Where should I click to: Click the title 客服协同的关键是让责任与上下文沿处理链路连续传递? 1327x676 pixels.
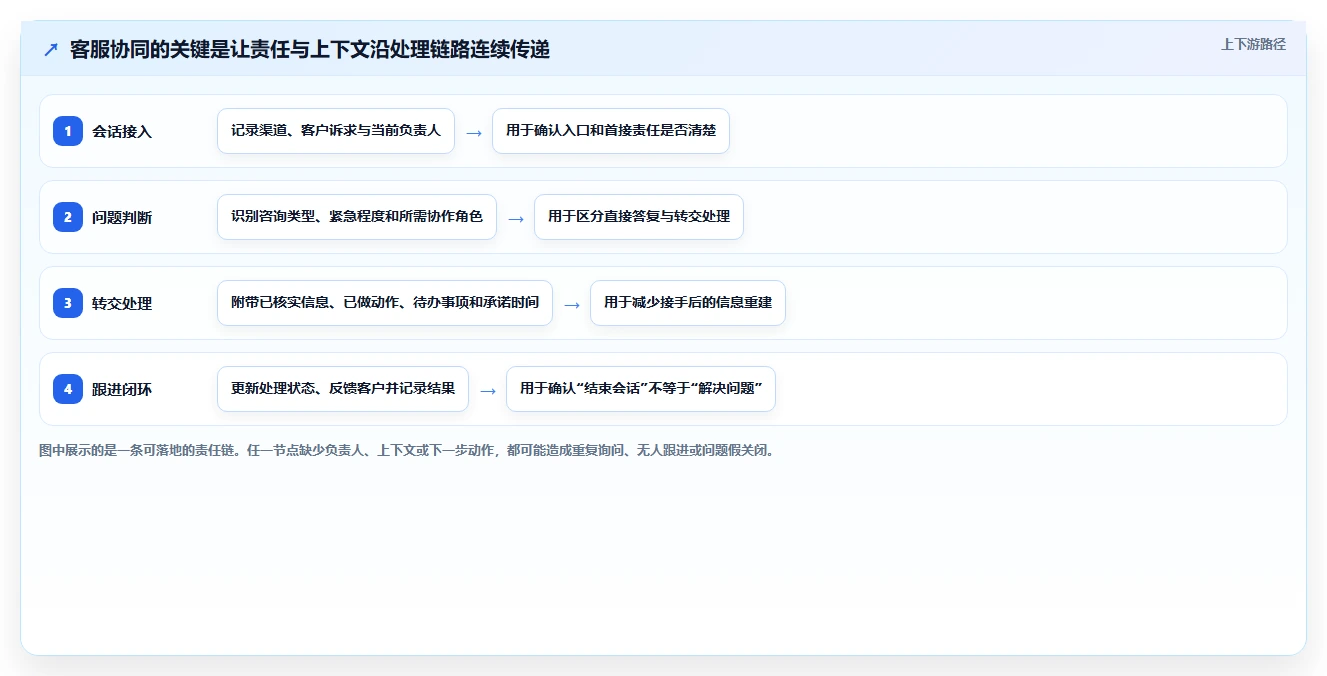310,49
